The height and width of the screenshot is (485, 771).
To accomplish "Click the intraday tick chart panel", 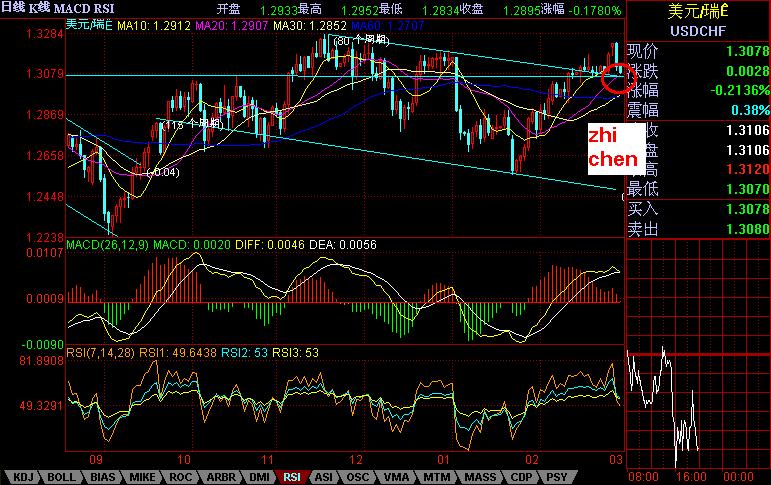I will [x=698, y=354].
